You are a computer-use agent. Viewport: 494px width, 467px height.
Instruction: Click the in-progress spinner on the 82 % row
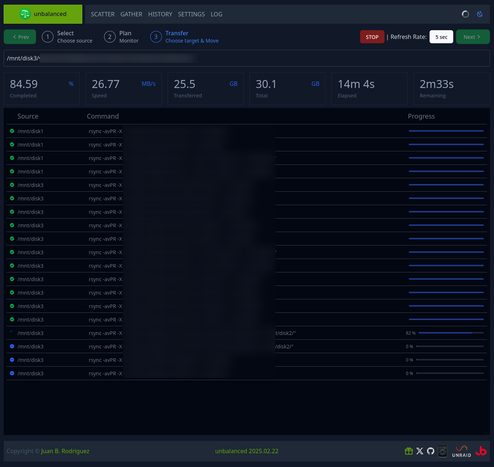[12, 333]
